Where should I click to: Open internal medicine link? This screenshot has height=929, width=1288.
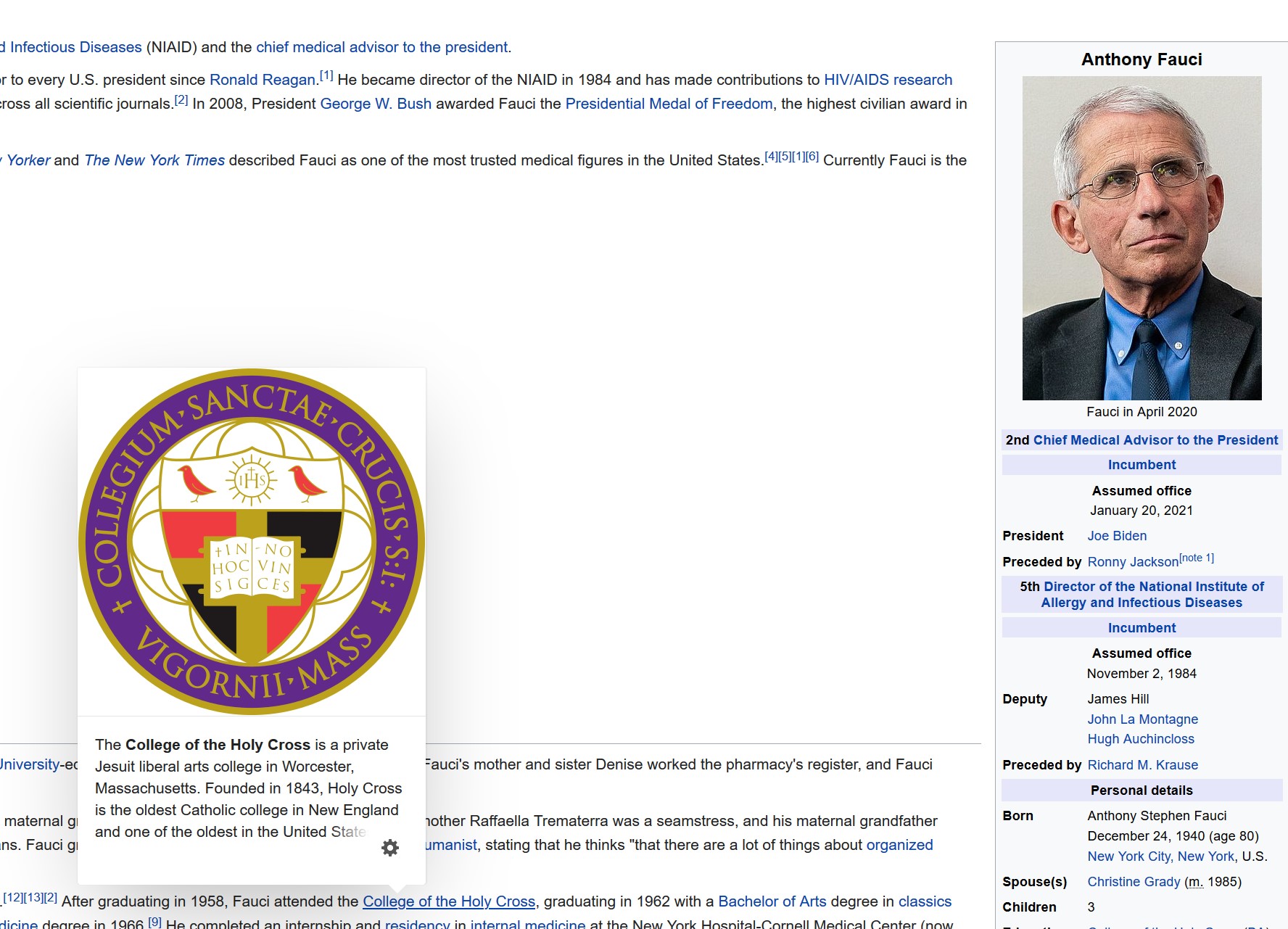(527, 925)
